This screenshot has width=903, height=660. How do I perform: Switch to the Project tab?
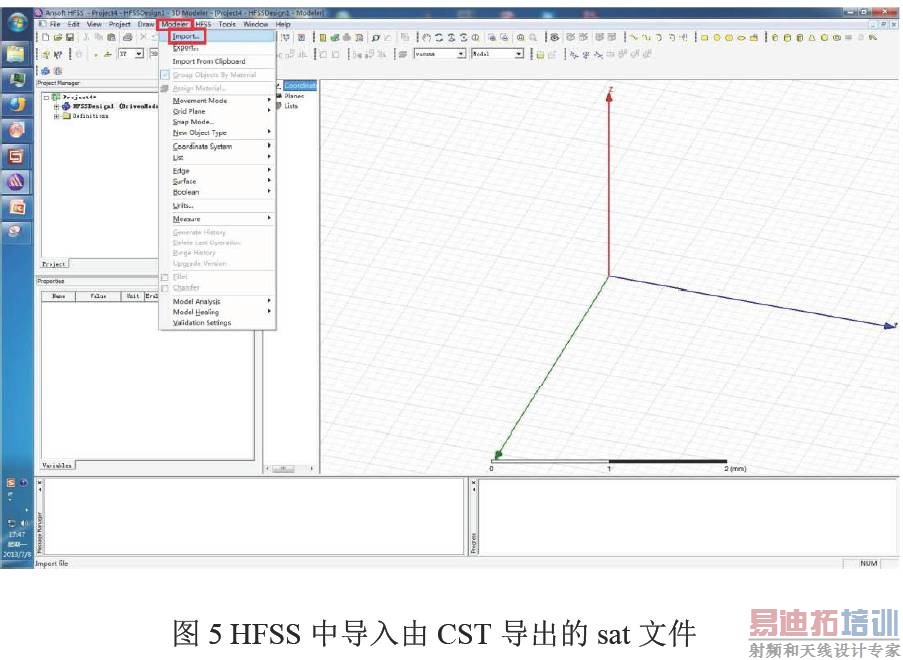click(x=54, y=264)
